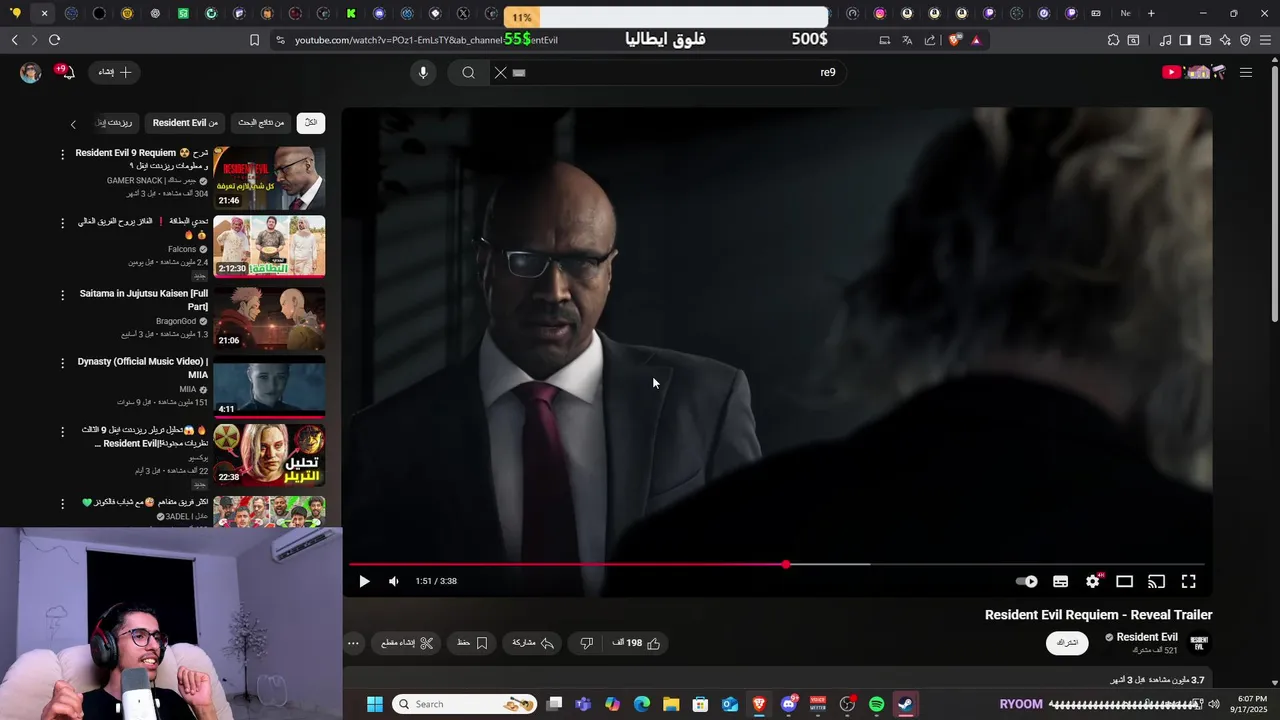Bookmark this page in address bar
The image size is (1280, 720).
(x=254, y=40)
